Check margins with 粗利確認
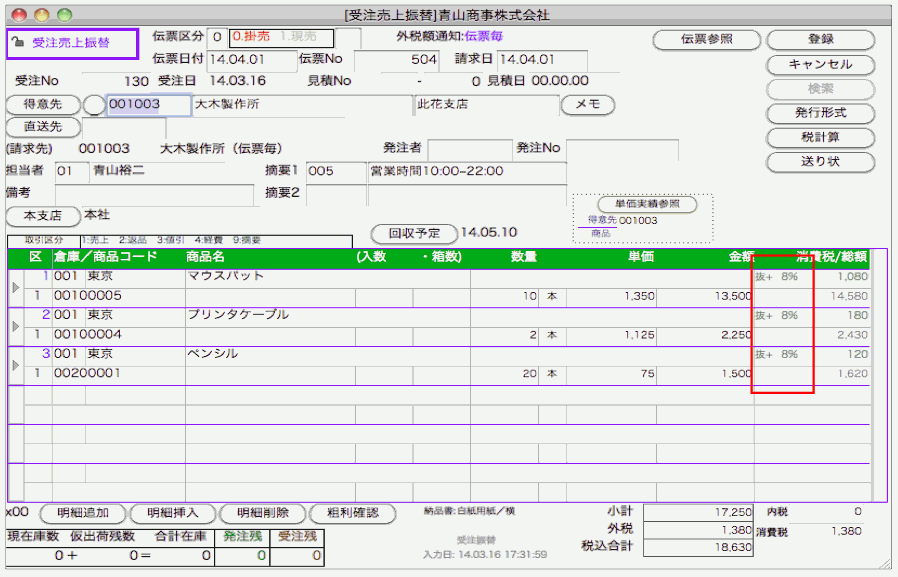 (353, 513)
